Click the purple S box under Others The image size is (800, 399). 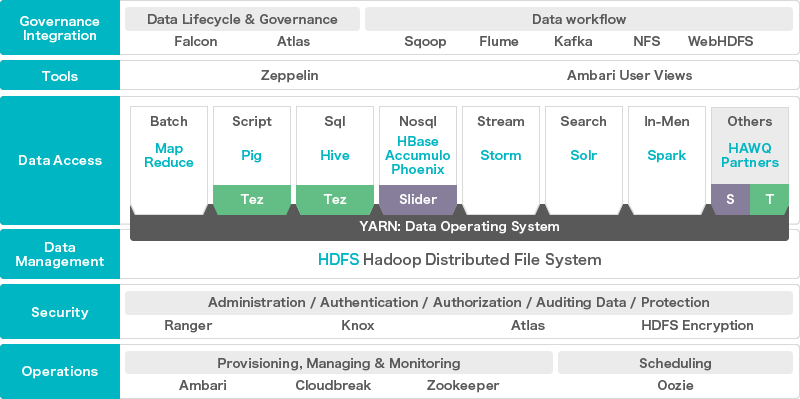(731, 200)
